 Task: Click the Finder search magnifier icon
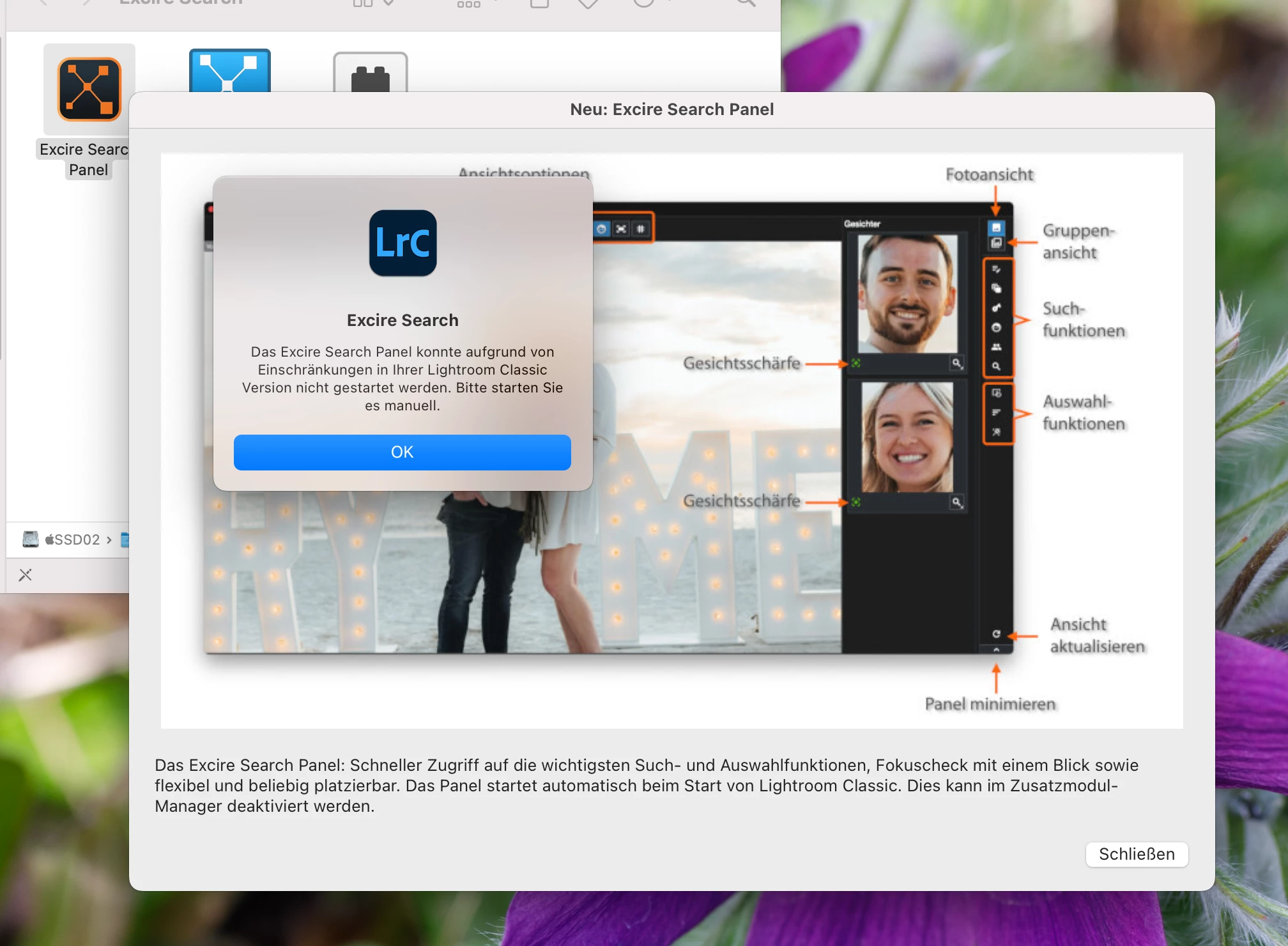[x=746, y=3]
